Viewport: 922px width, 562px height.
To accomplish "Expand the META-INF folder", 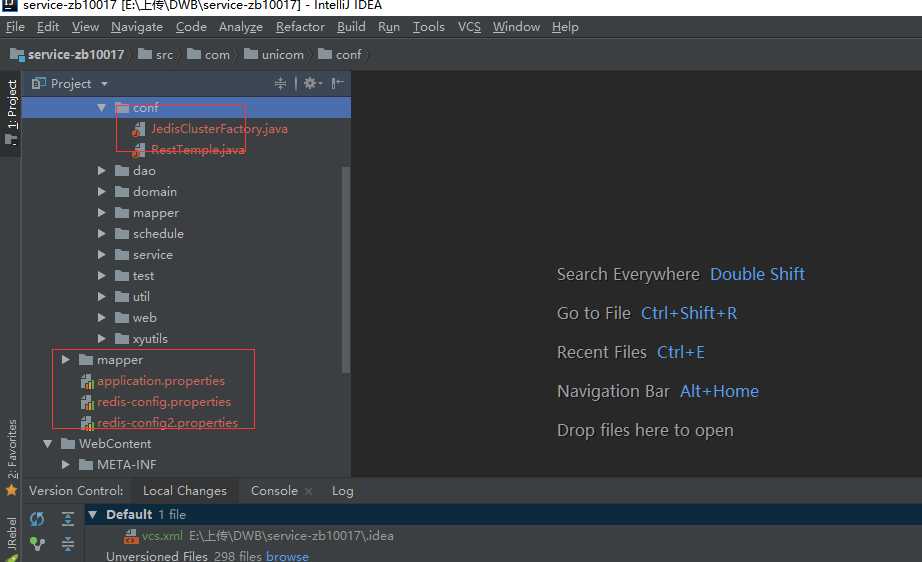I will point(65,464).
